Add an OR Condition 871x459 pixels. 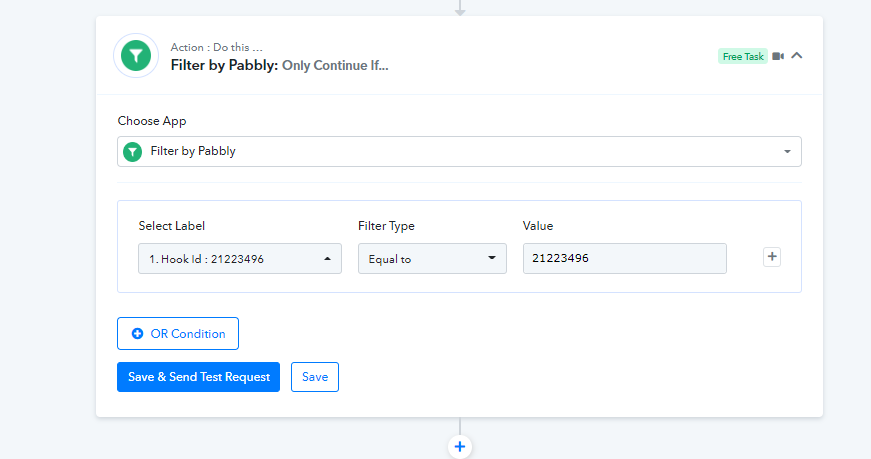pyautogui.click(x=178, y=333)
